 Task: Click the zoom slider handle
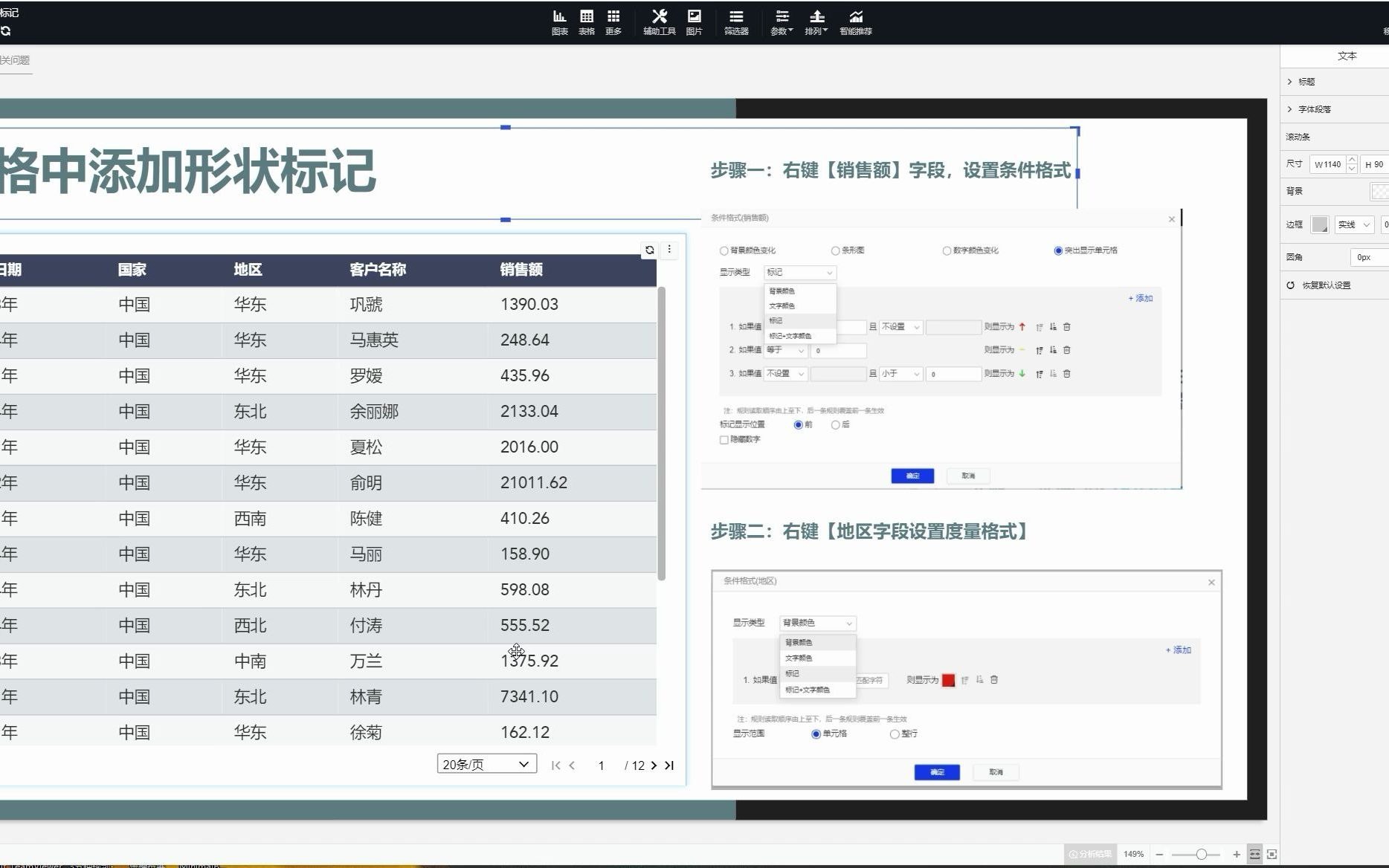click(x=1201, y=855)
